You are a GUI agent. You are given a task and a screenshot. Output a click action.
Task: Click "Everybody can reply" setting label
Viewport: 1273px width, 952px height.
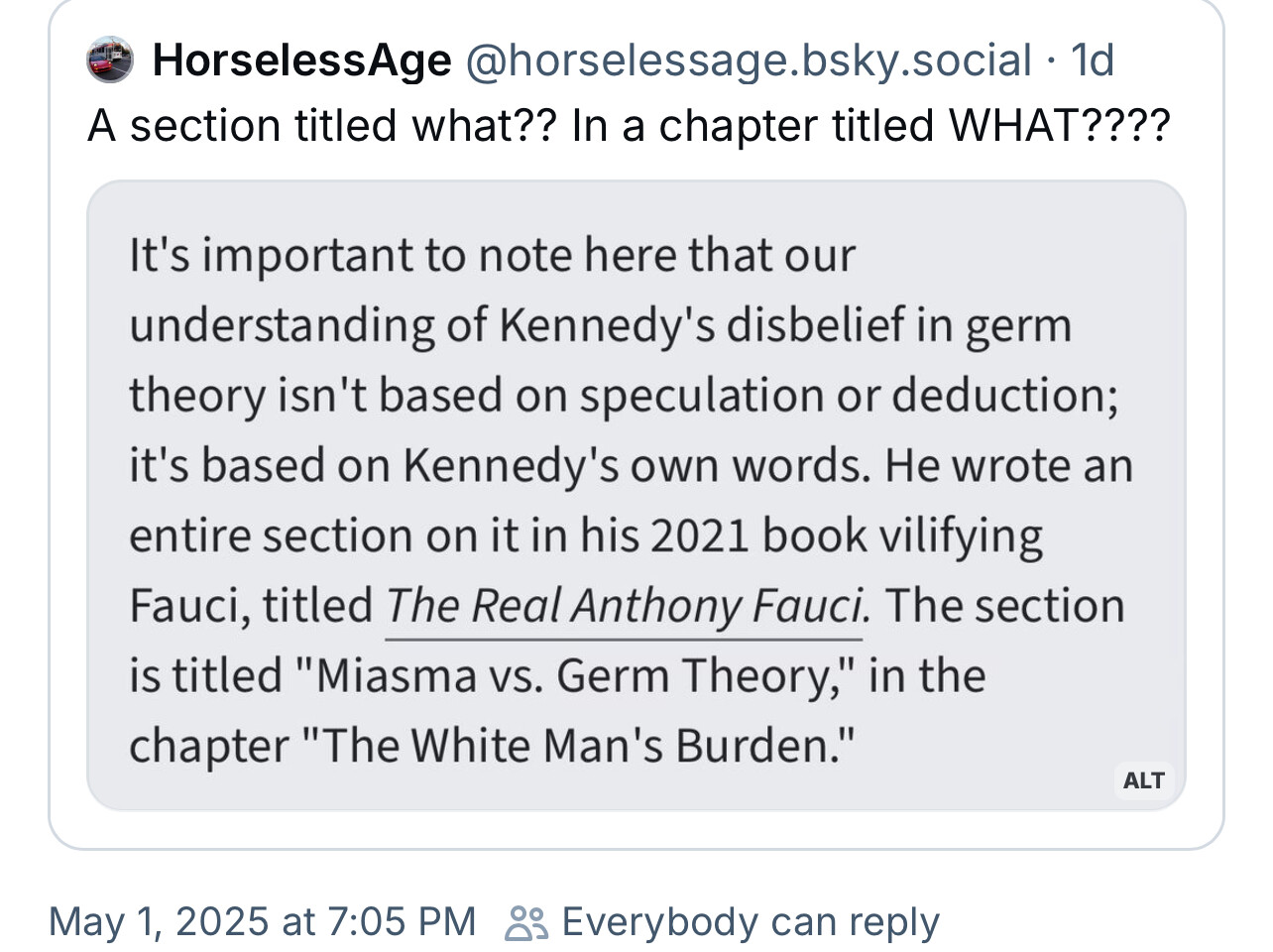pyautogui.click(x=751, y=922)
